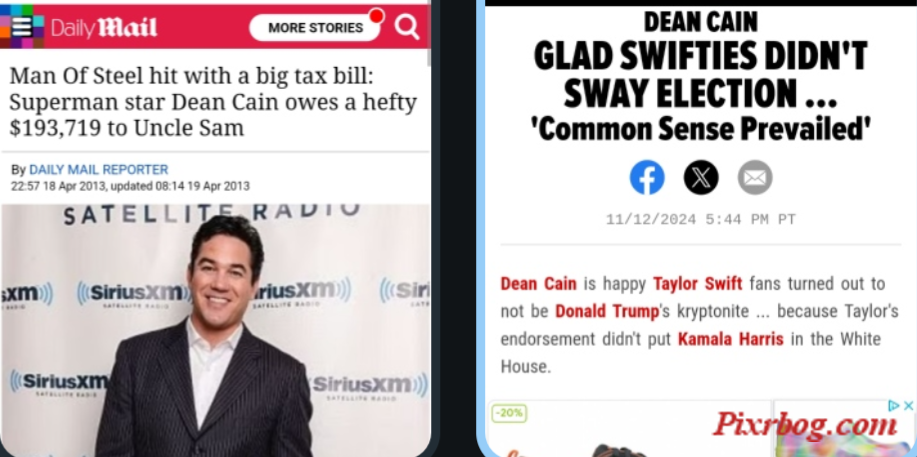The width and height of the screenshot is (917, 457).
Task: Open the Donald Trump red link
Action: click(x=607, y=311)
